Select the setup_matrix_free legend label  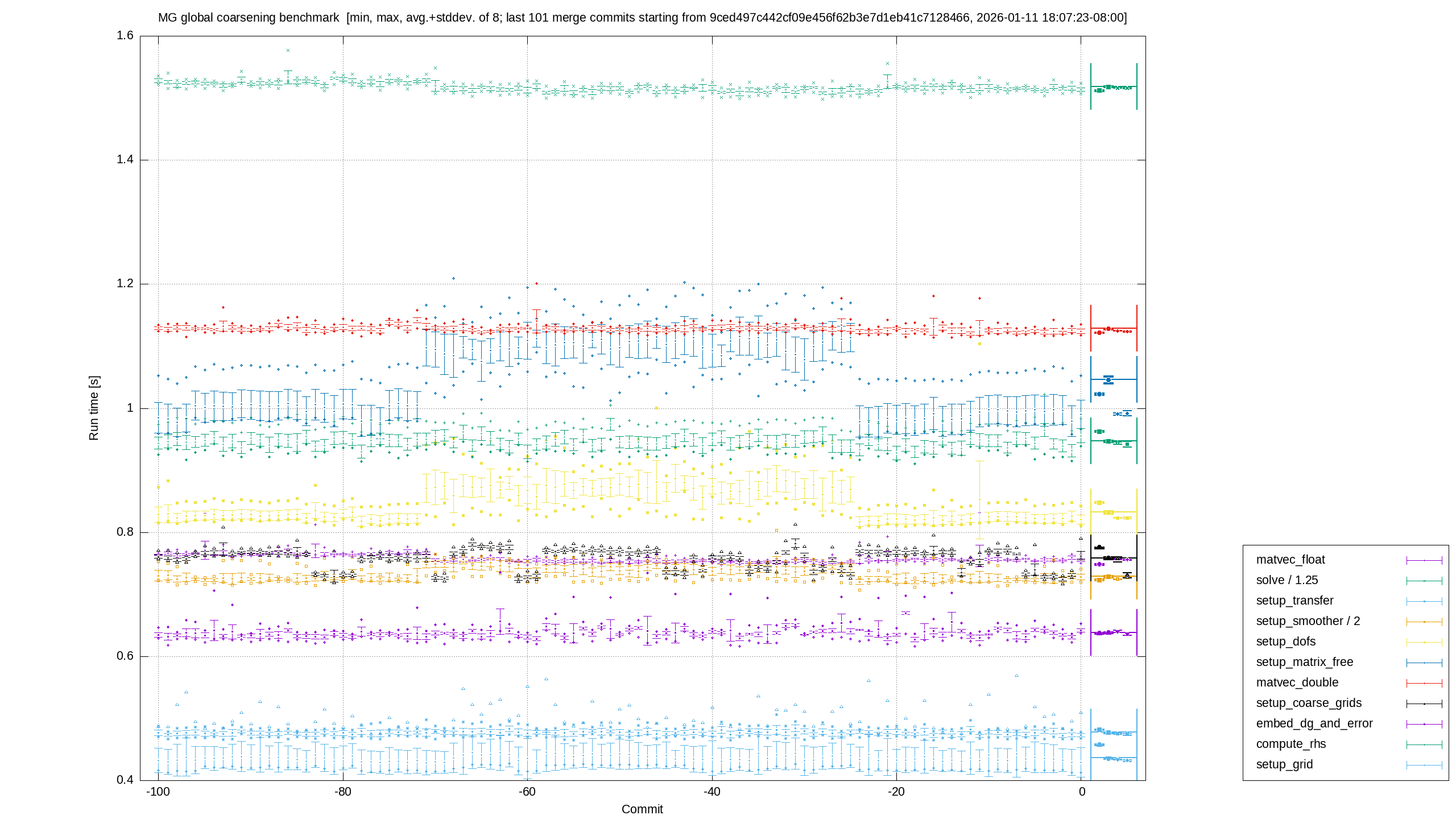point(1305,662)
